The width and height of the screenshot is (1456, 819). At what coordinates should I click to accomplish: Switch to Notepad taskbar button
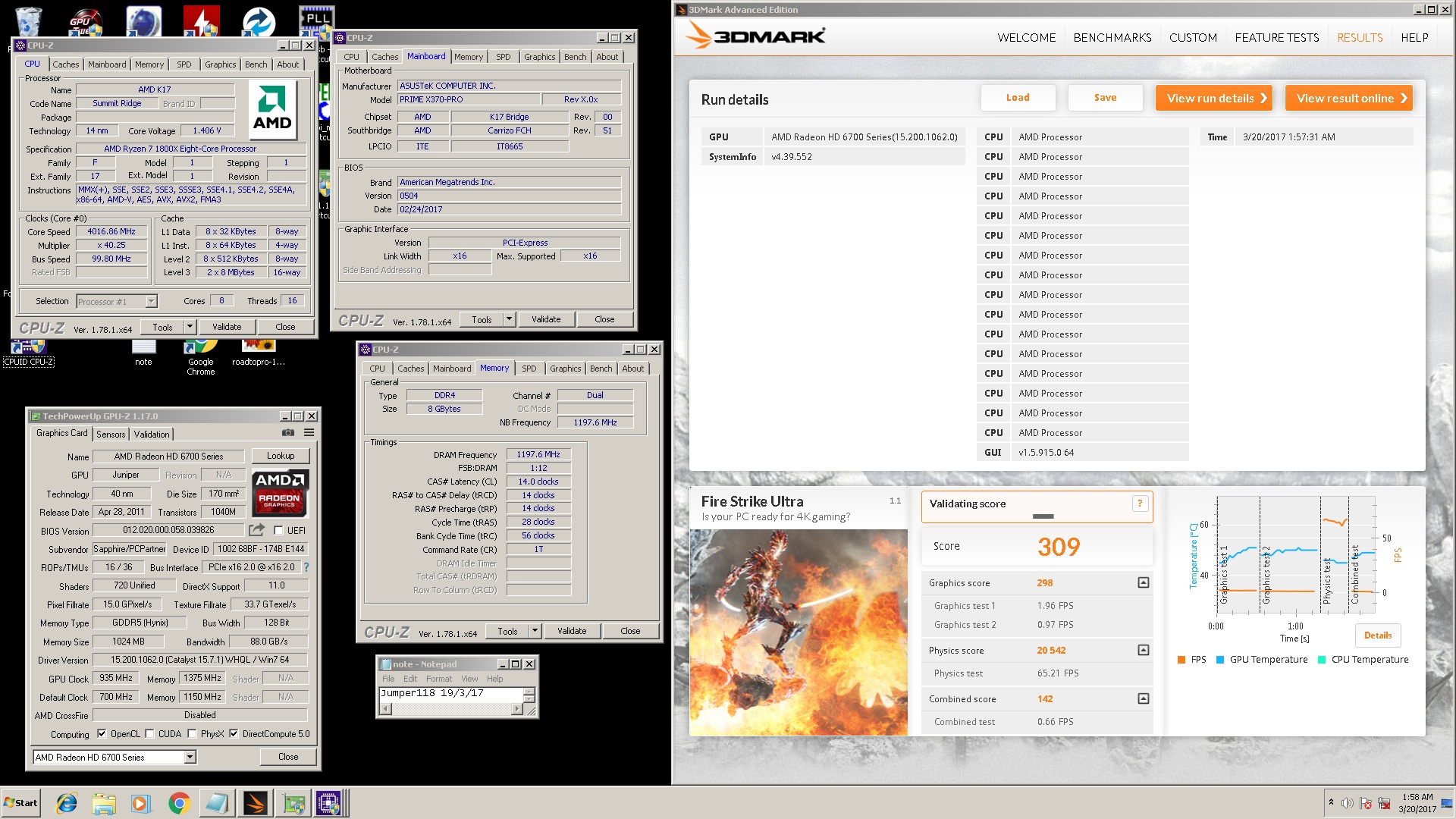click(x=217, y=803)
